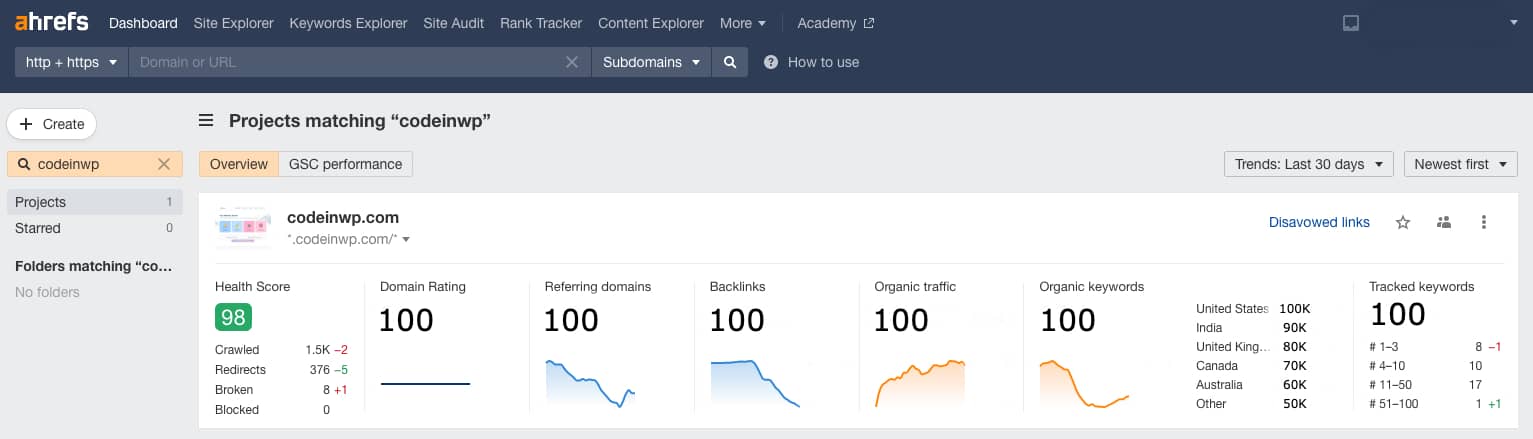Click the Other 50K row

[x=1253, y=404]
